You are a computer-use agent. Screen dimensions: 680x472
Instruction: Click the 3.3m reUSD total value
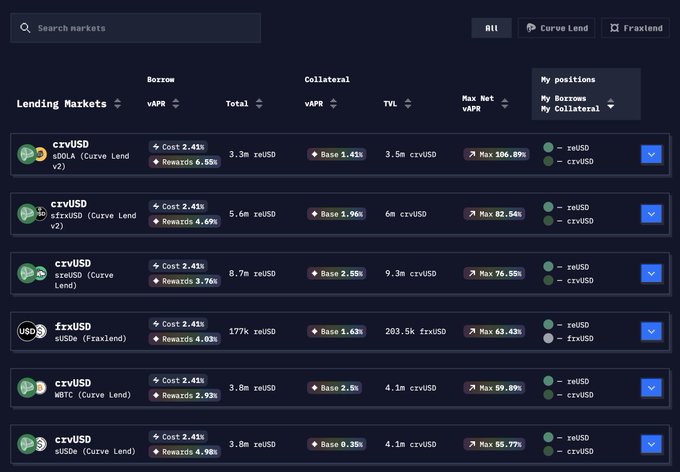(x=252, y=154)
